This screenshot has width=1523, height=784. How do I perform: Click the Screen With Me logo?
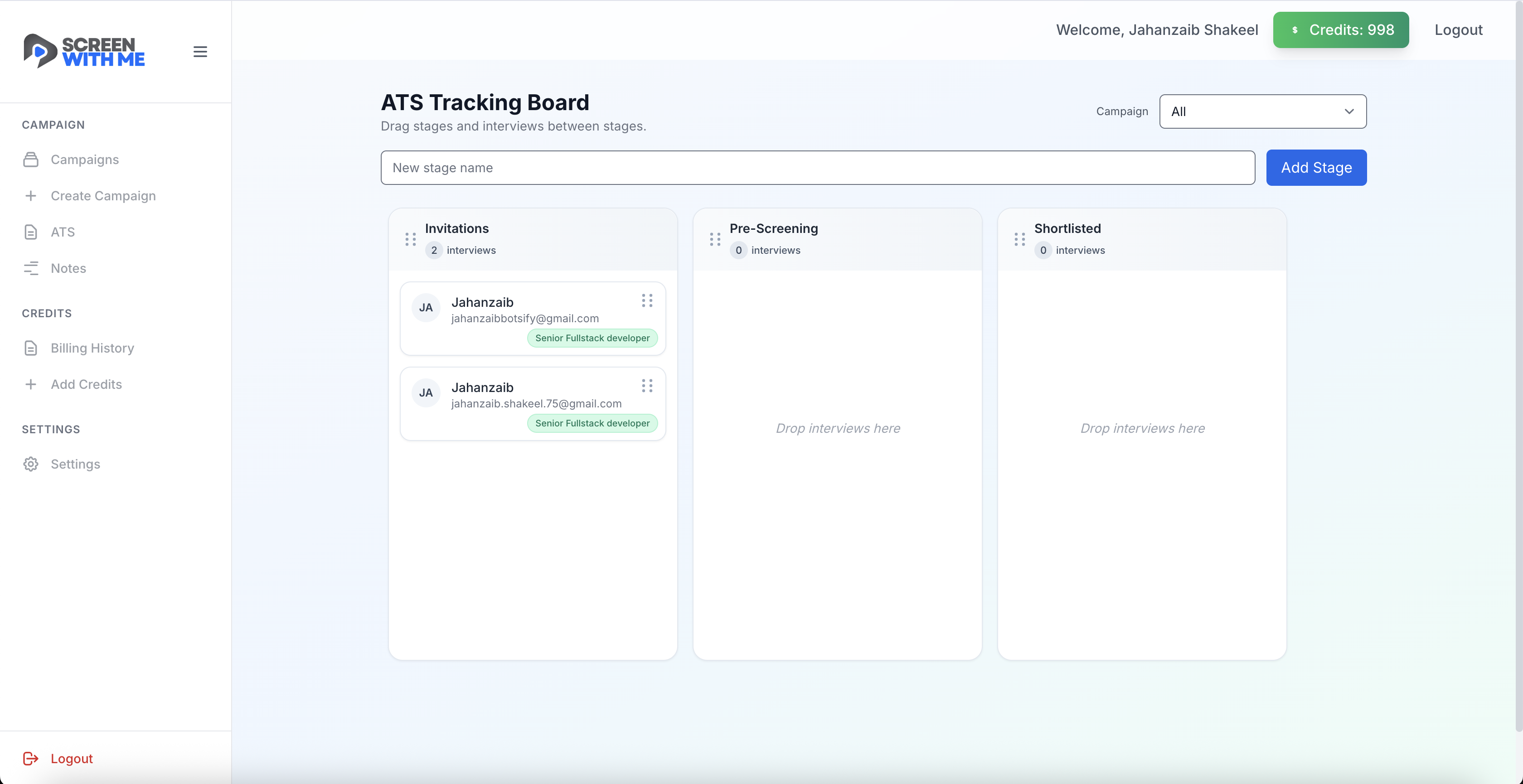click(84, 52)
